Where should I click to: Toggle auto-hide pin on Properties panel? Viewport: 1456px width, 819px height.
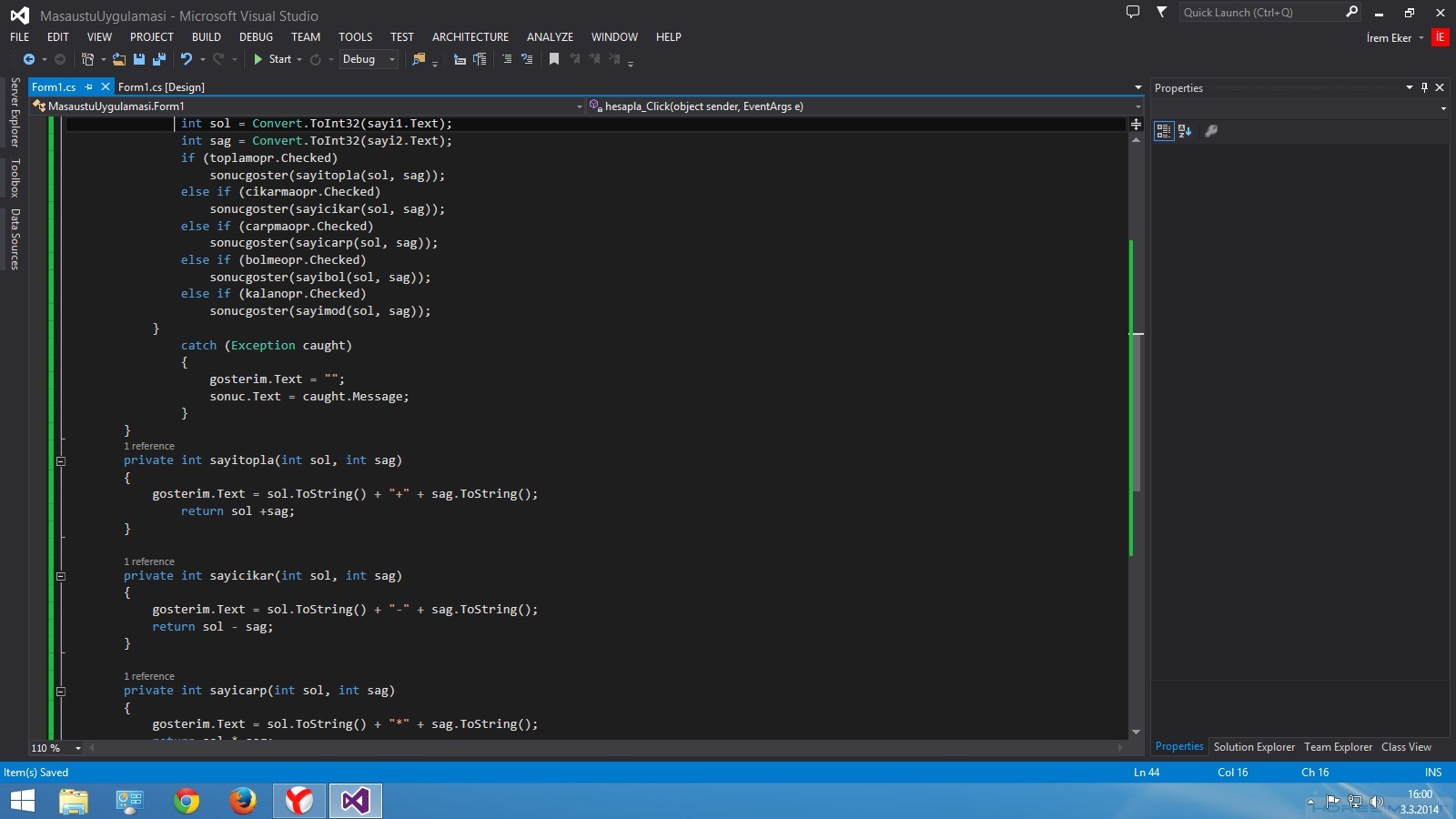(x=1424, y=87)
